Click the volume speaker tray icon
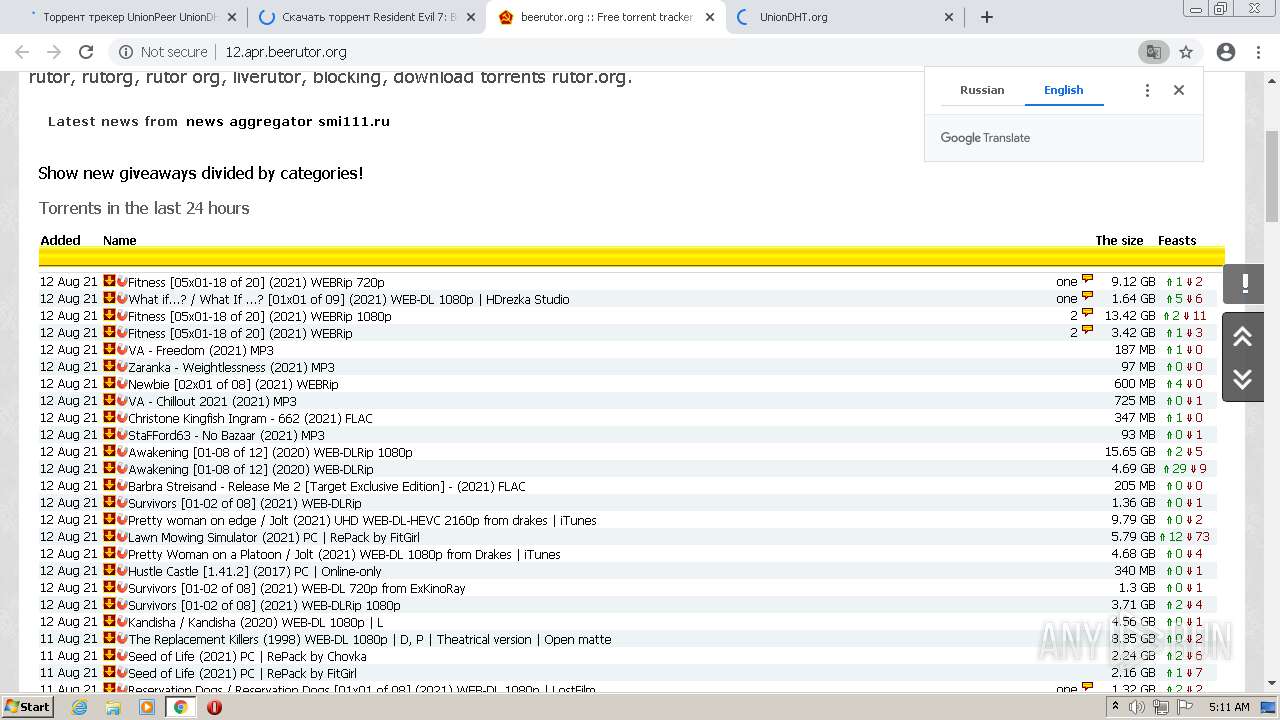This screenshot has width=1280, height=720. [1137, 707]
